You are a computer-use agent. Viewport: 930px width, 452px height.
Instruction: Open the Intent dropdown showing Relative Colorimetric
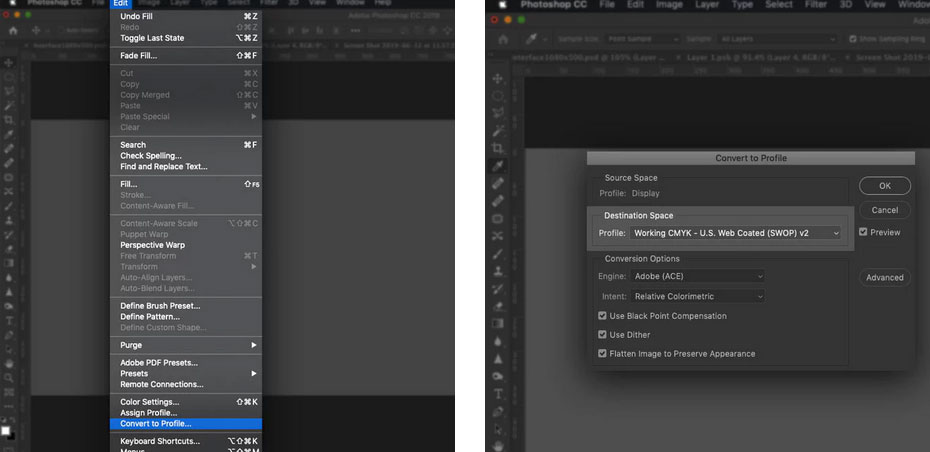tap(698, 296)
